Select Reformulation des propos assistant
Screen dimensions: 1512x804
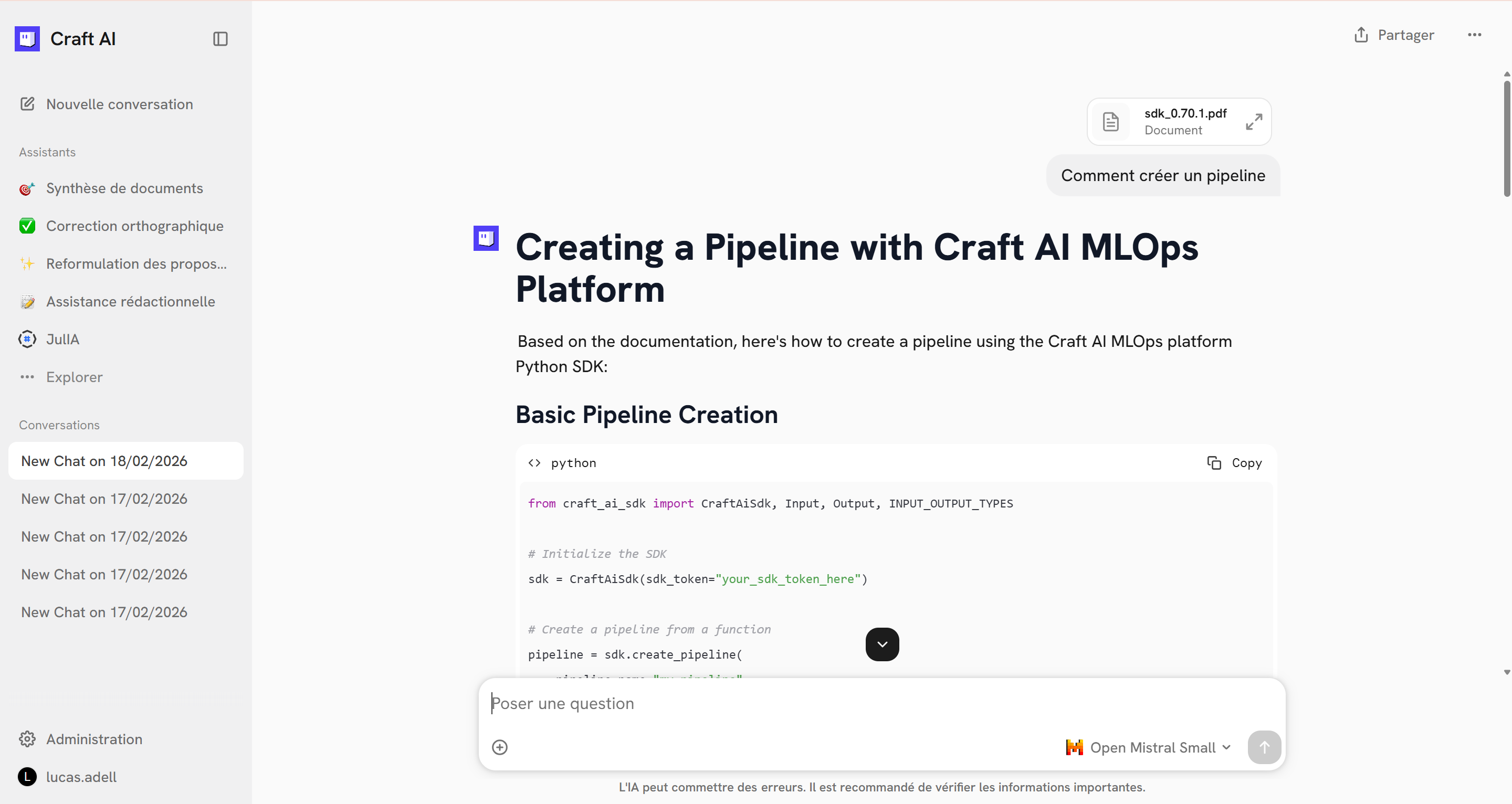[x=136, y=264]
